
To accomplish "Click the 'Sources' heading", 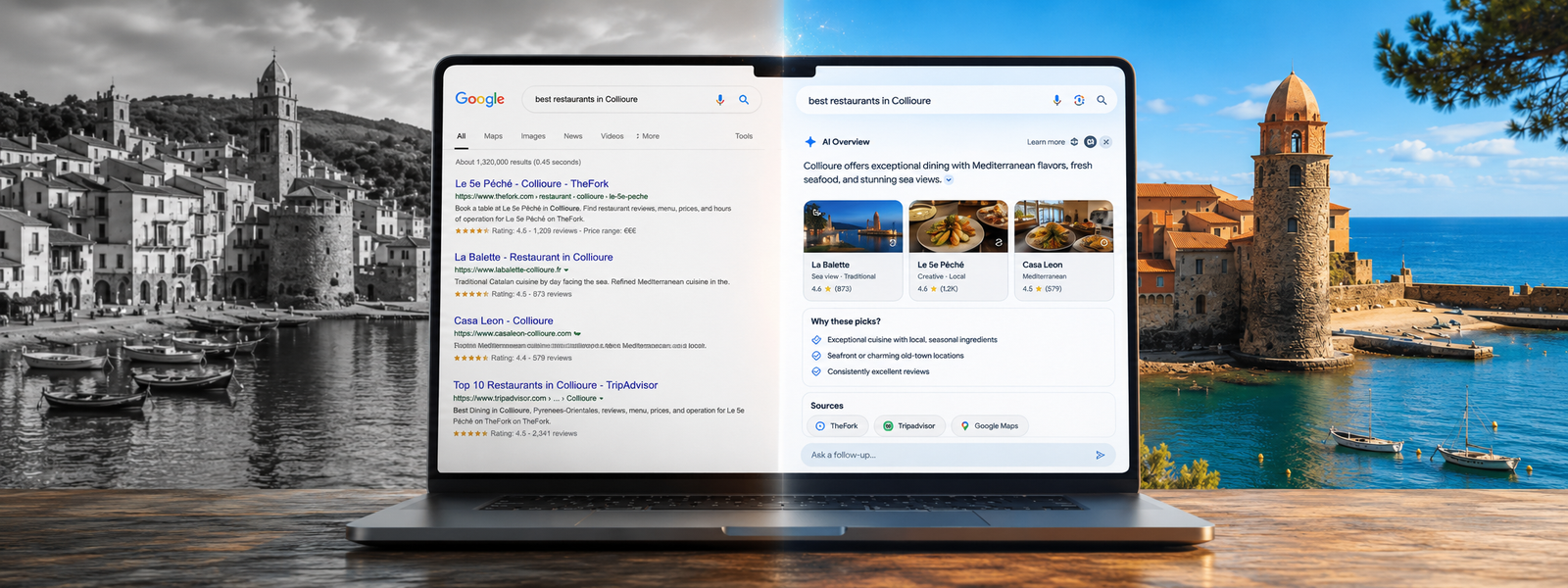I will pyautogui.click(x=827, y=406).
